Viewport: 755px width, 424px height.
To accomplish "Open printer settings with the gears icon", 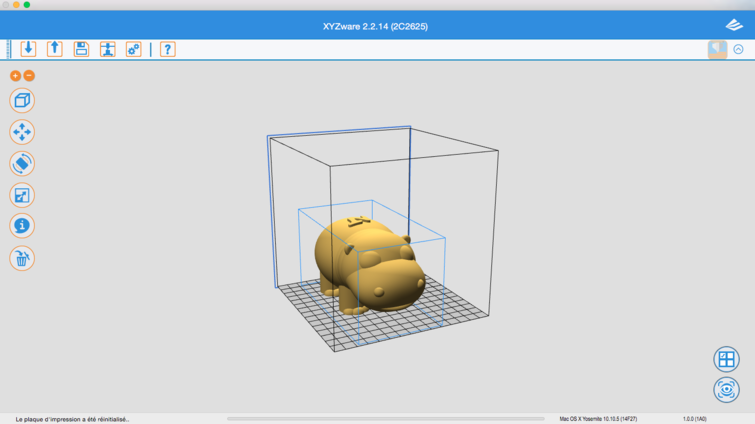I will tap(133, 49).
